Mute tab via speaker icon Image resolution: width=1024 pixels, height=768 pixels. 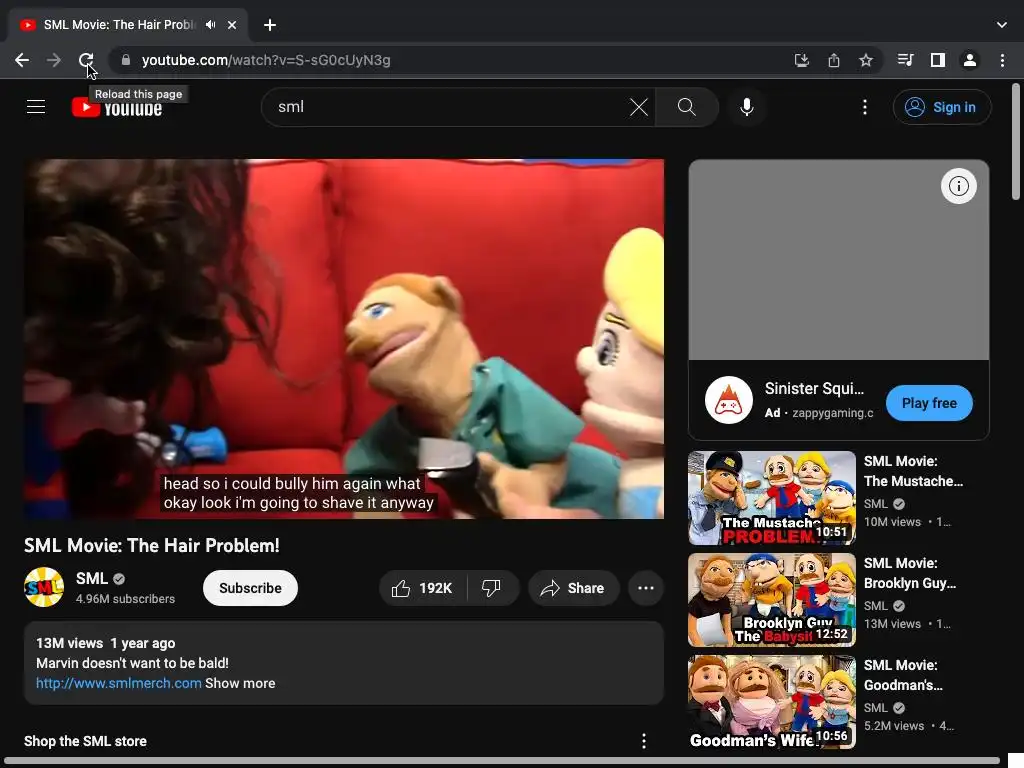(210, 25)
